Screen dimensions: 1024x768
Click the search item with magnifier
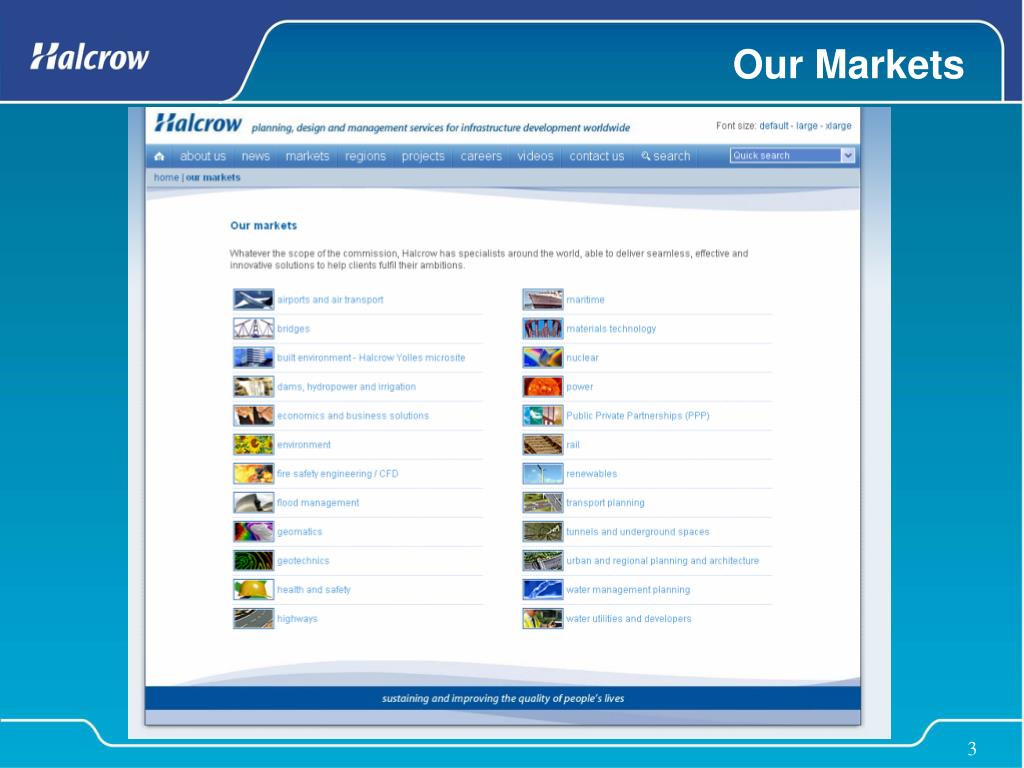(x=665, y=156)
